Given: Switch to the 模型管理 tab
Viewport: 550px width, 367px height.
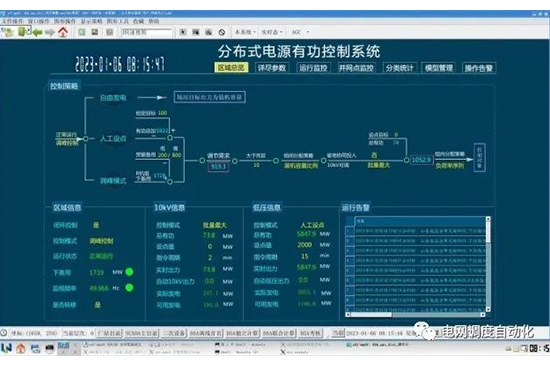Looking at the screenshot, I should click(x=439, y=68).
